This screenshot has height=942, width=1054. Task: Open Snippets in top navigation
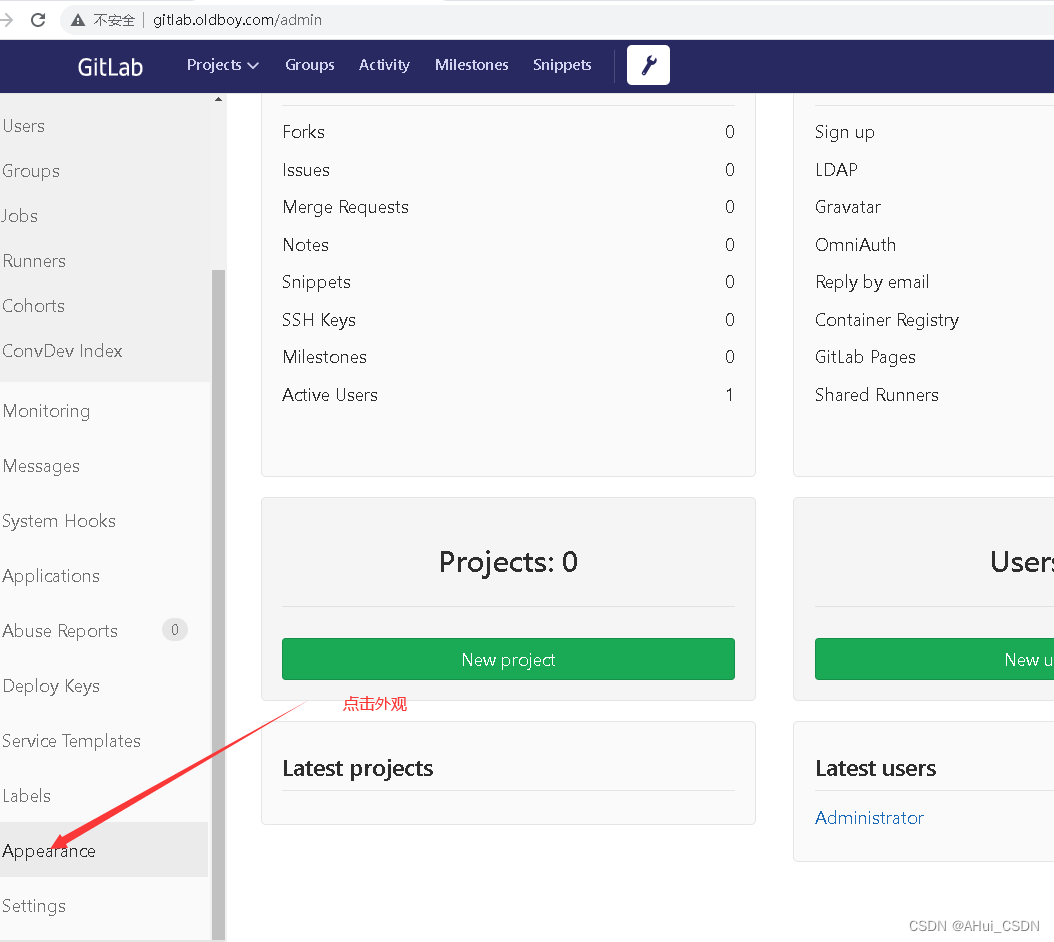[x=561, y=65]
